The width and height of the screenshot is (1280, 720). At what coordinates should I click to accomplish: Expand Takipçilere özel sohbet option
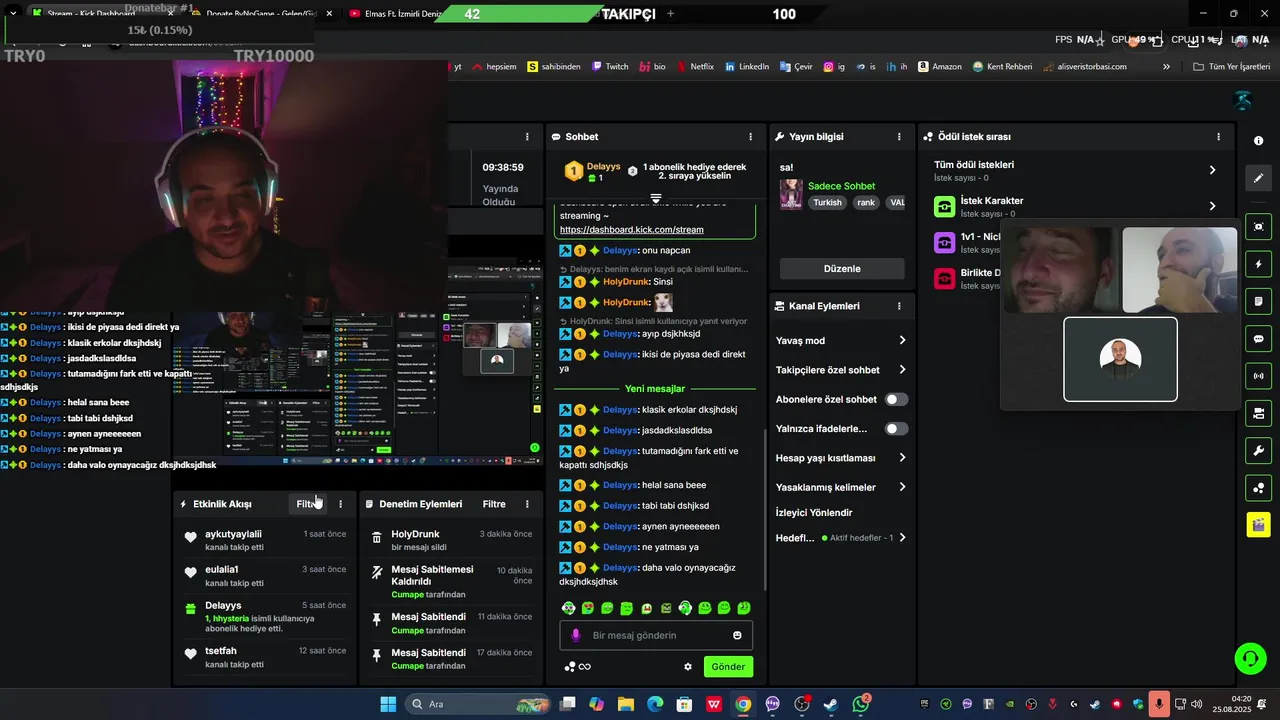click(x=842, y=370)
